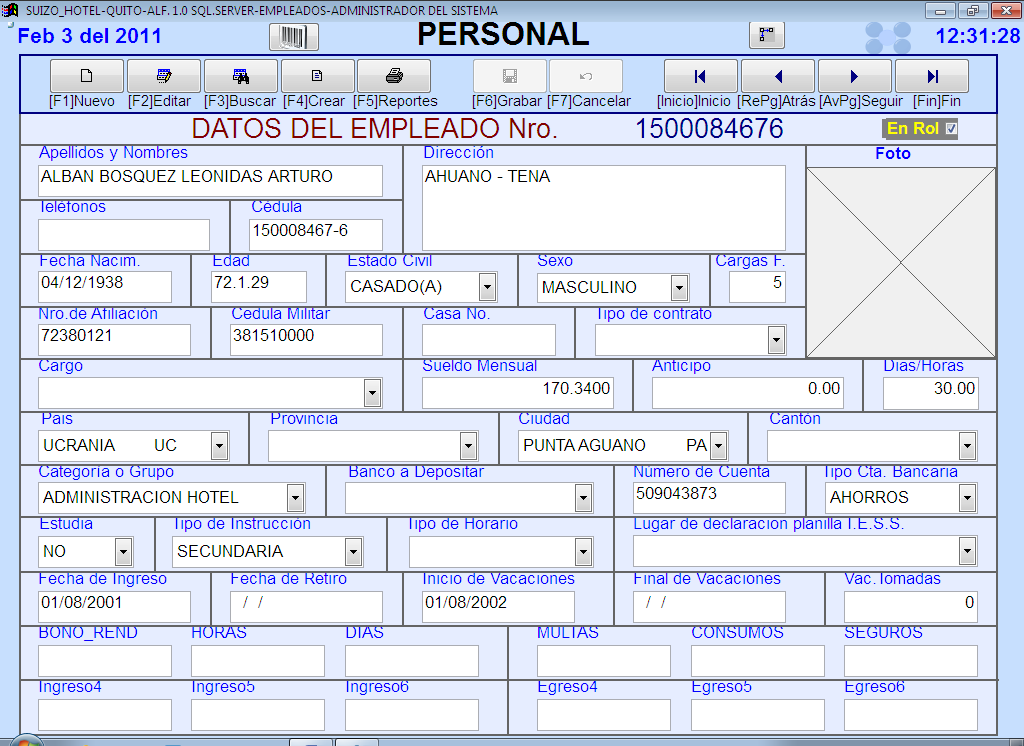Open Reportes with the printer icon
Screen dimensions: 1024x746
(x=394, y=76)
